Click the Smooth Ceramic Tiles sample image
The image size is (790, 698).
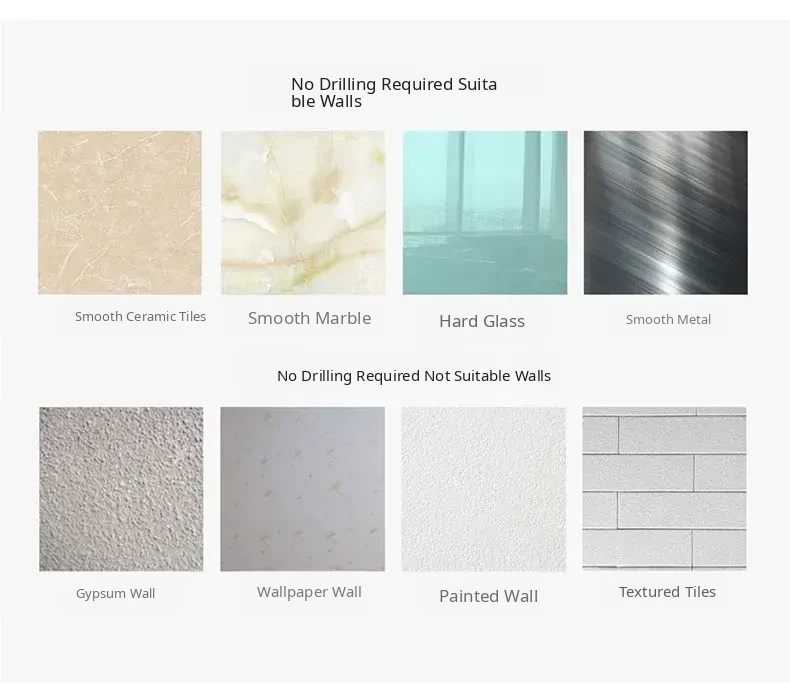pyautogui.click(x=120, y=213)
